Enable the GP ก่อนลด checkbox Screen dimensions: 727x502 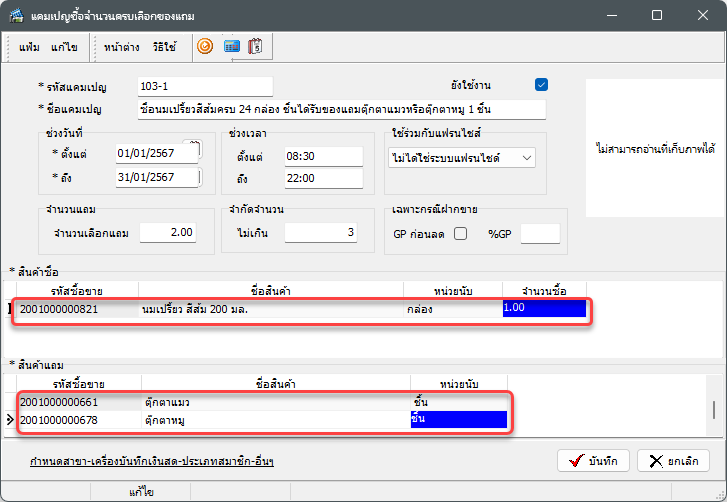tap(461, 233)
